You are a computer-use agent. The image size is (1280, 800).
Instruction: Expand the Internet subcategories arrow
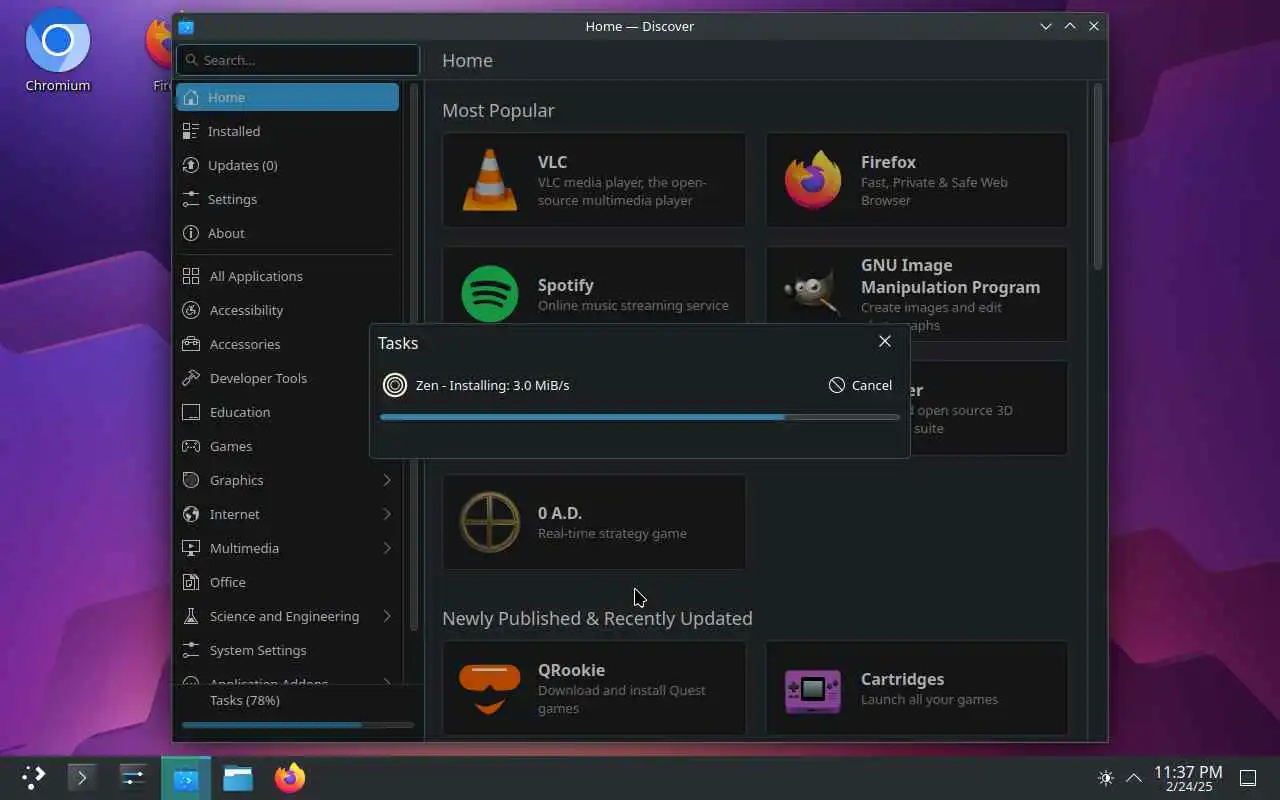coord(387,514)
